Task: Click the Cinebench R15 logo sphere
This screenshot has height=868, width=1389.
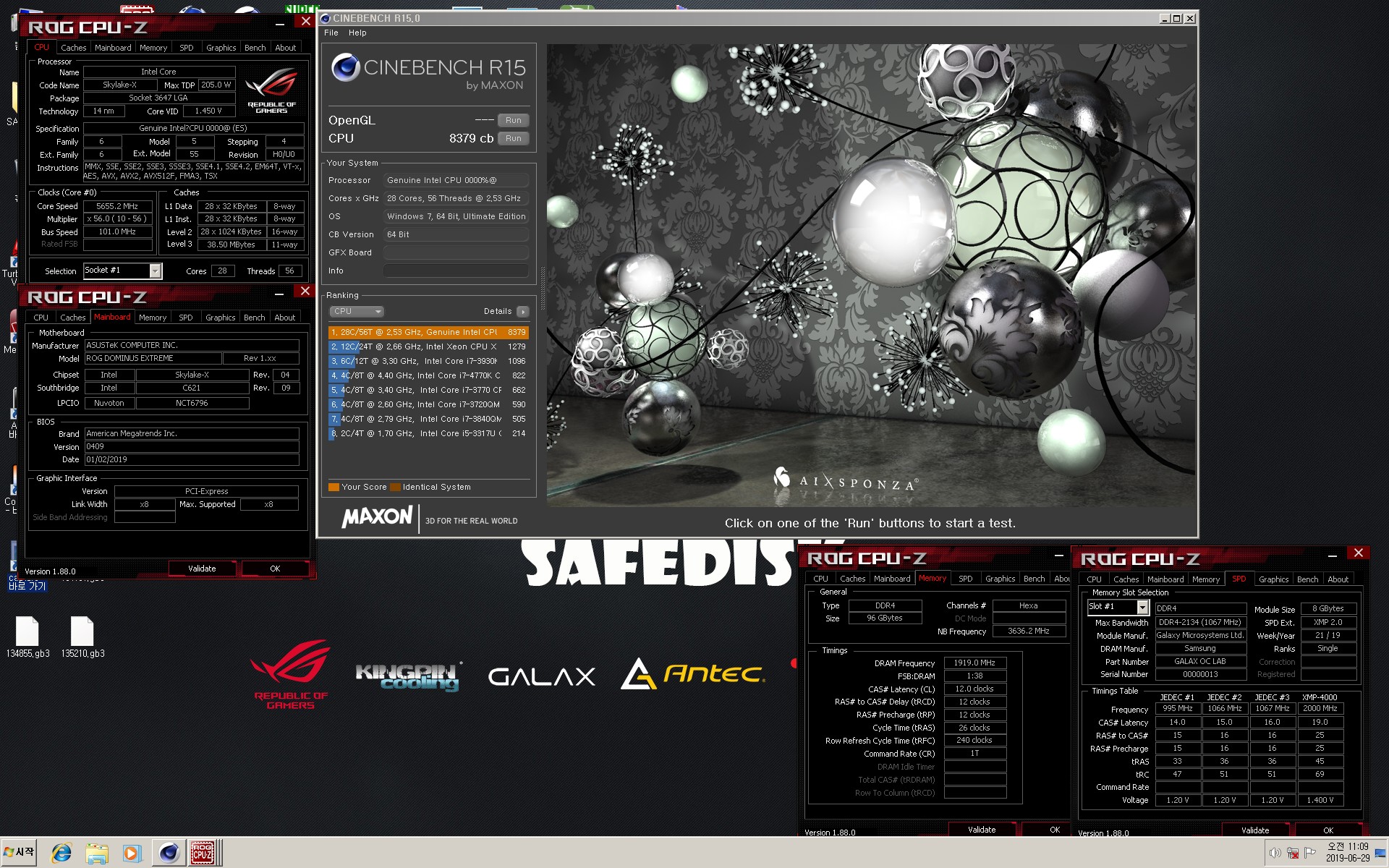Action: tap(346, 67)
